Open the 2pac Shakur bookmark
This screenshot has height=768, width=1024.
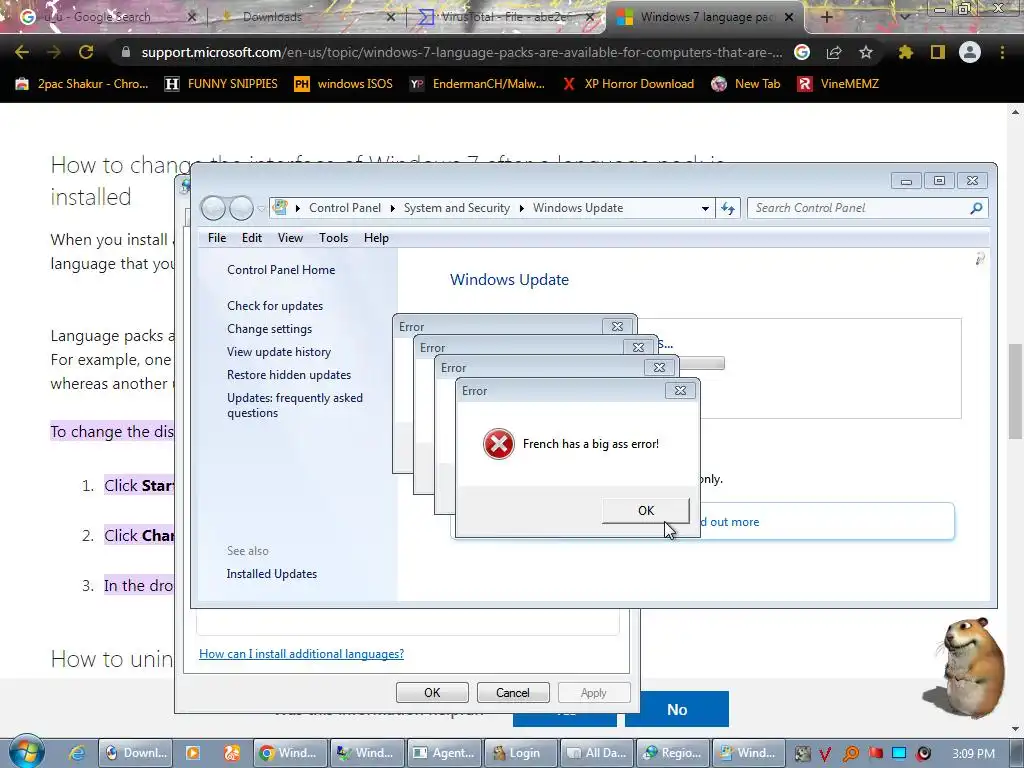tap(82, 84)
